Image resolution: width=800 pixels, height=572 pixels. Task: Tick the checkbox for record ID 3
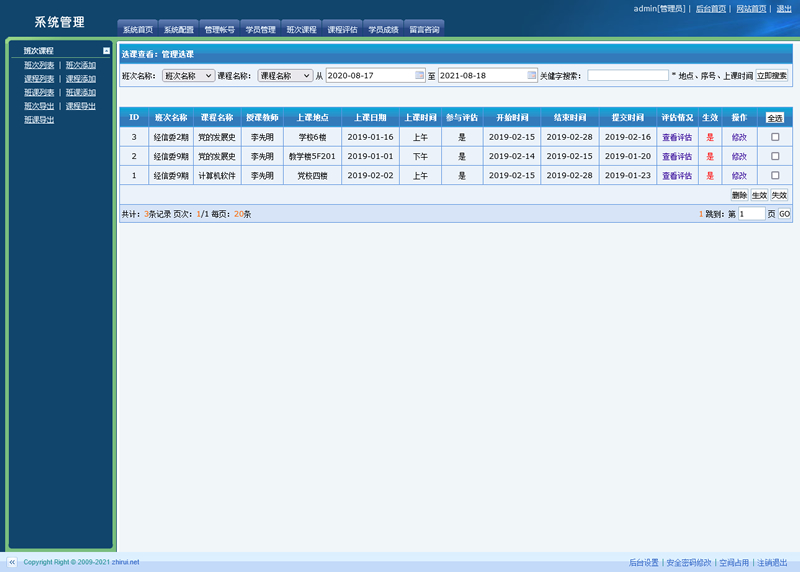tap(775, 137)
